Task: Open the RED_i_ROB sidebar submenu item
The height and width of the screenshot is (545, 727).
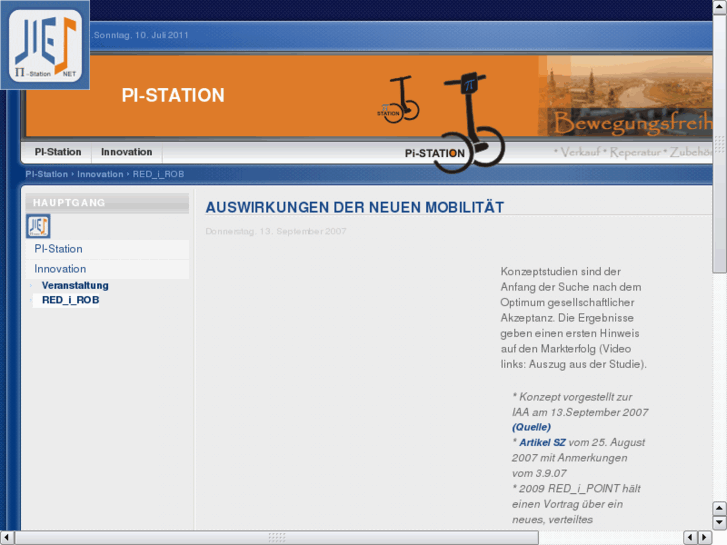Action: pos(70,300)
